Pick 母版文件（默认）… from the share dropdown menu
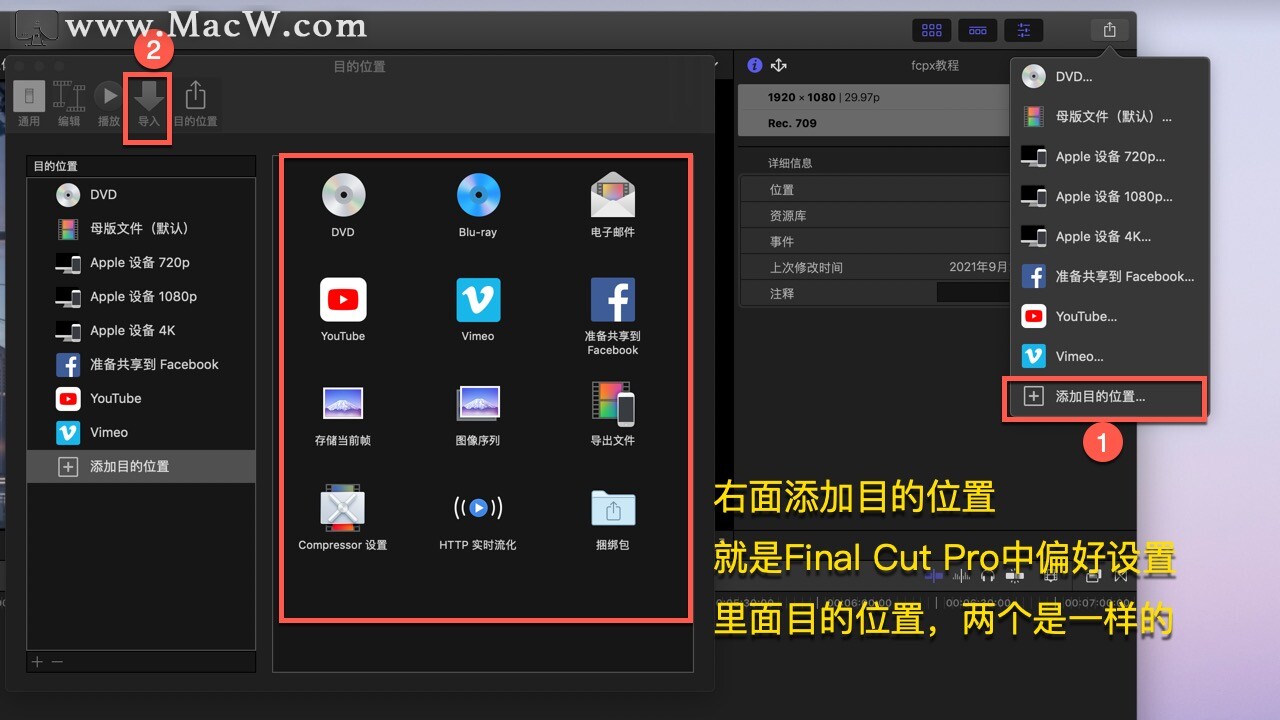This screenshot has width=1280, height=720. pyautogui.click(x=1108, y=117)
